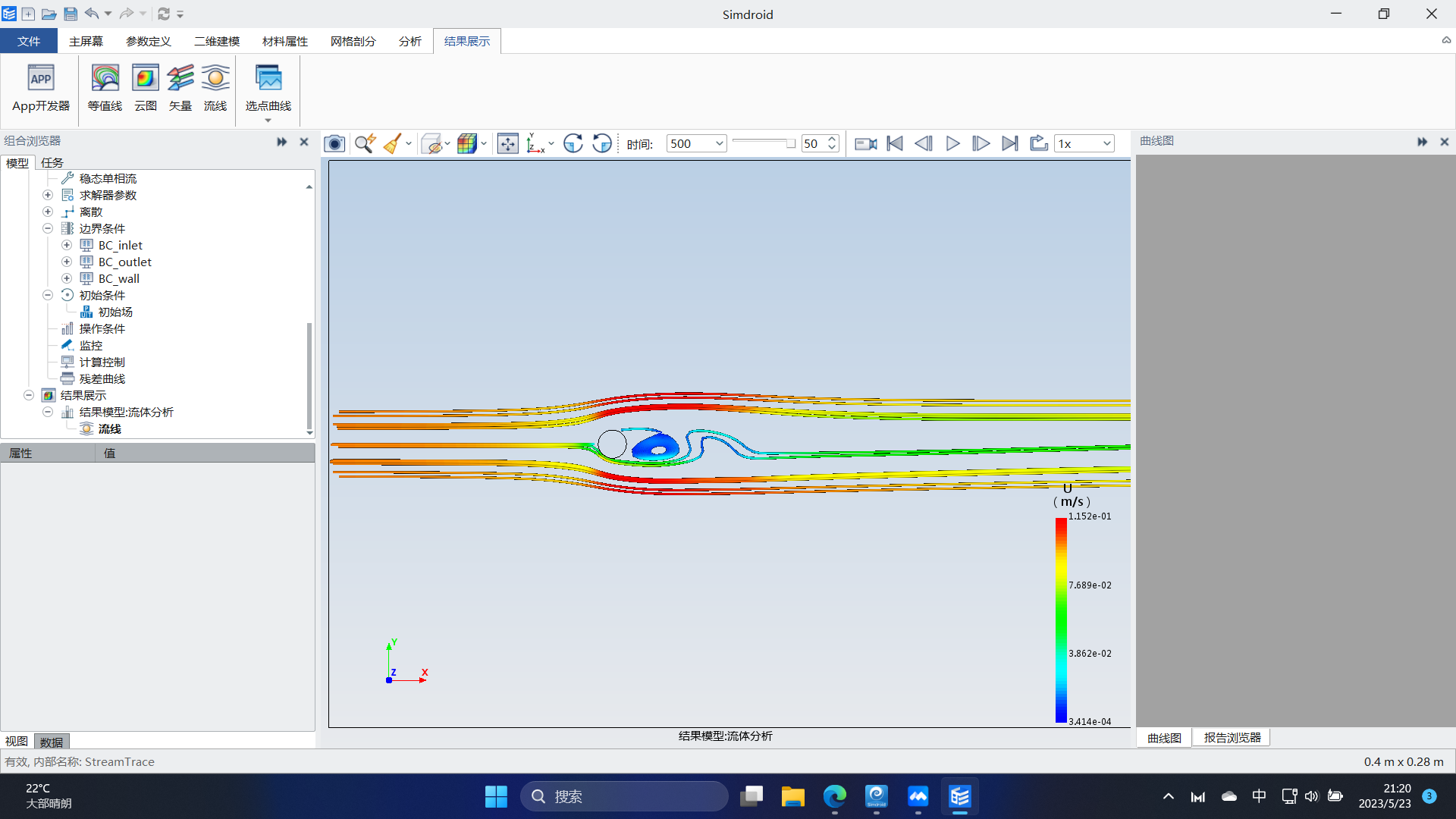The image size is (1456, 819).
Task: Click the Windows Start button
Action: 496,796
